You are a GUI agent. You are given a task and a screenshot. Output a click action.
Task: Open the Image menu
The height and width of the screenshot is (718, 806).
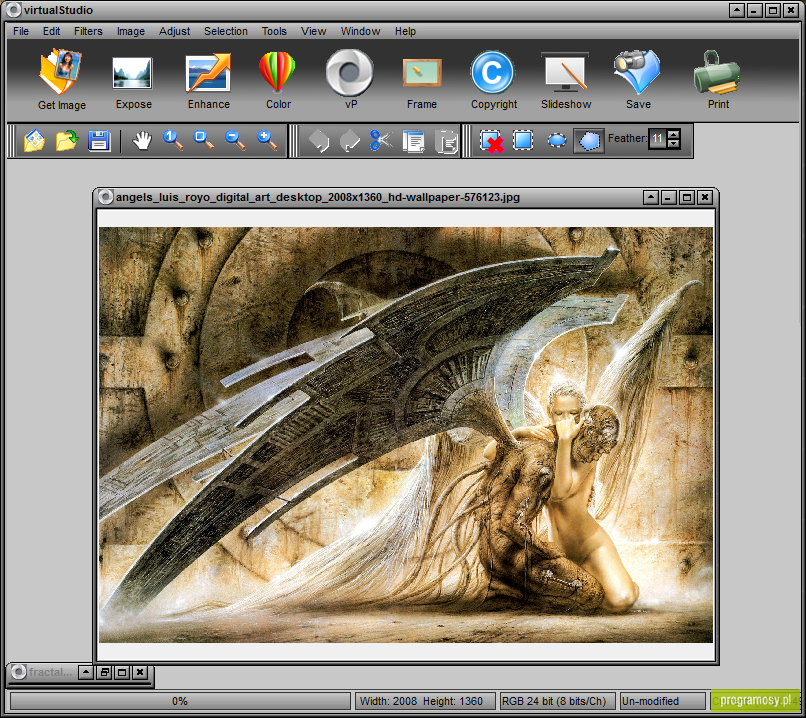click(x=131, y=31)
